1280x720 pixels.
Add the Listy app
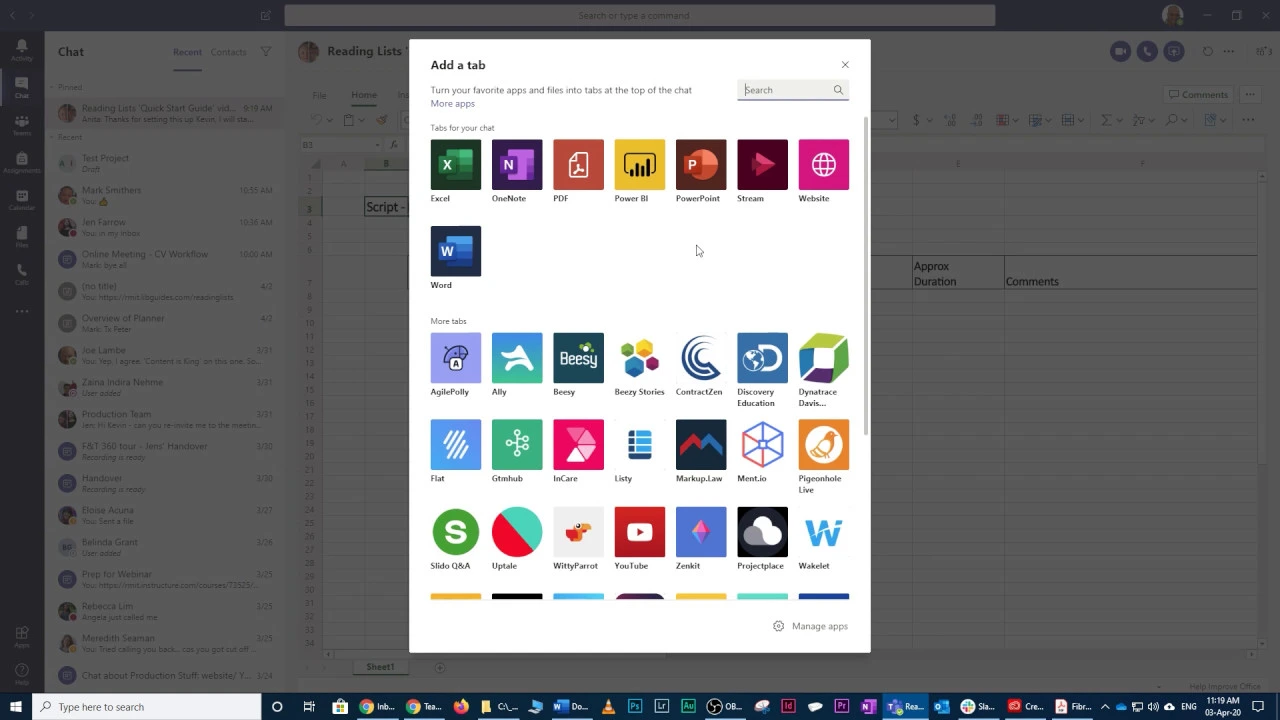pyautogui.click(x=639, y=445)
